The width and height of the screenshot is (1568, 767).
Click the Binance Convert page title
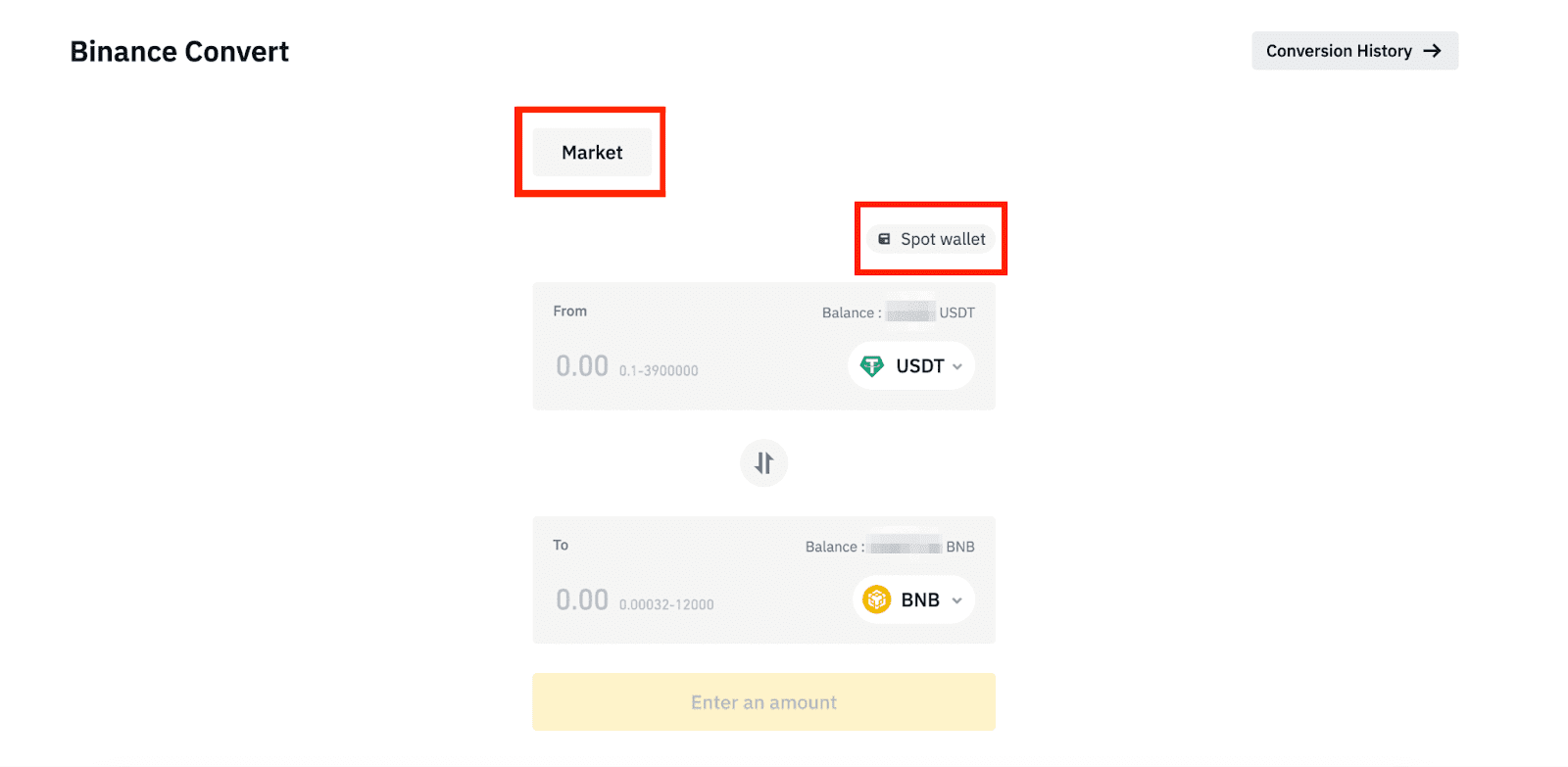[x=179, y=52]
